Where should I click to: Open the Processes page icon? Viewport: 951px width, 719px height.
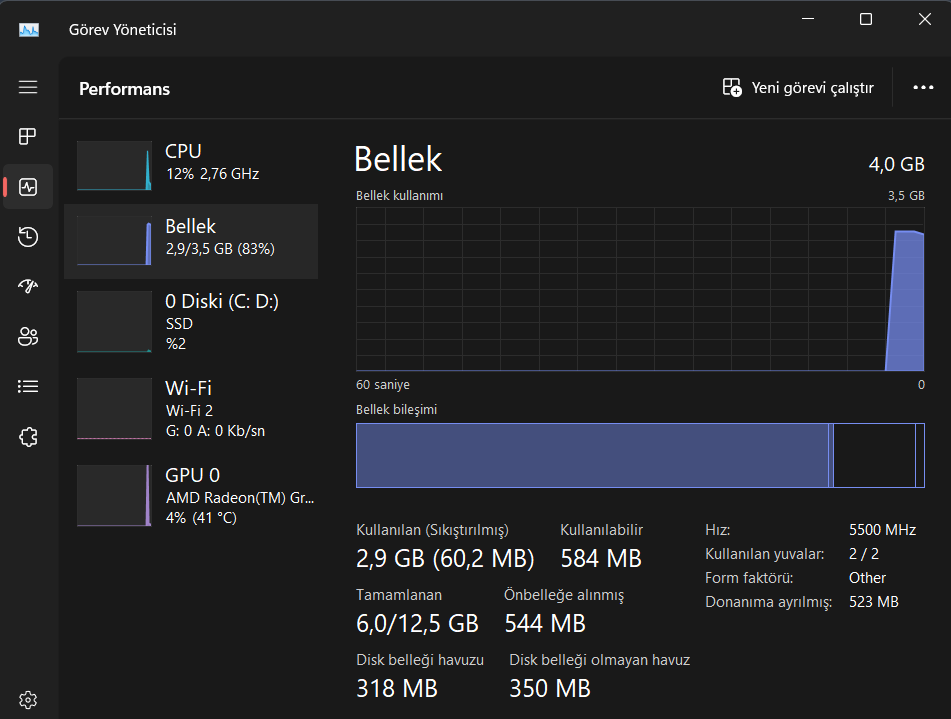(x=28, y=137)
